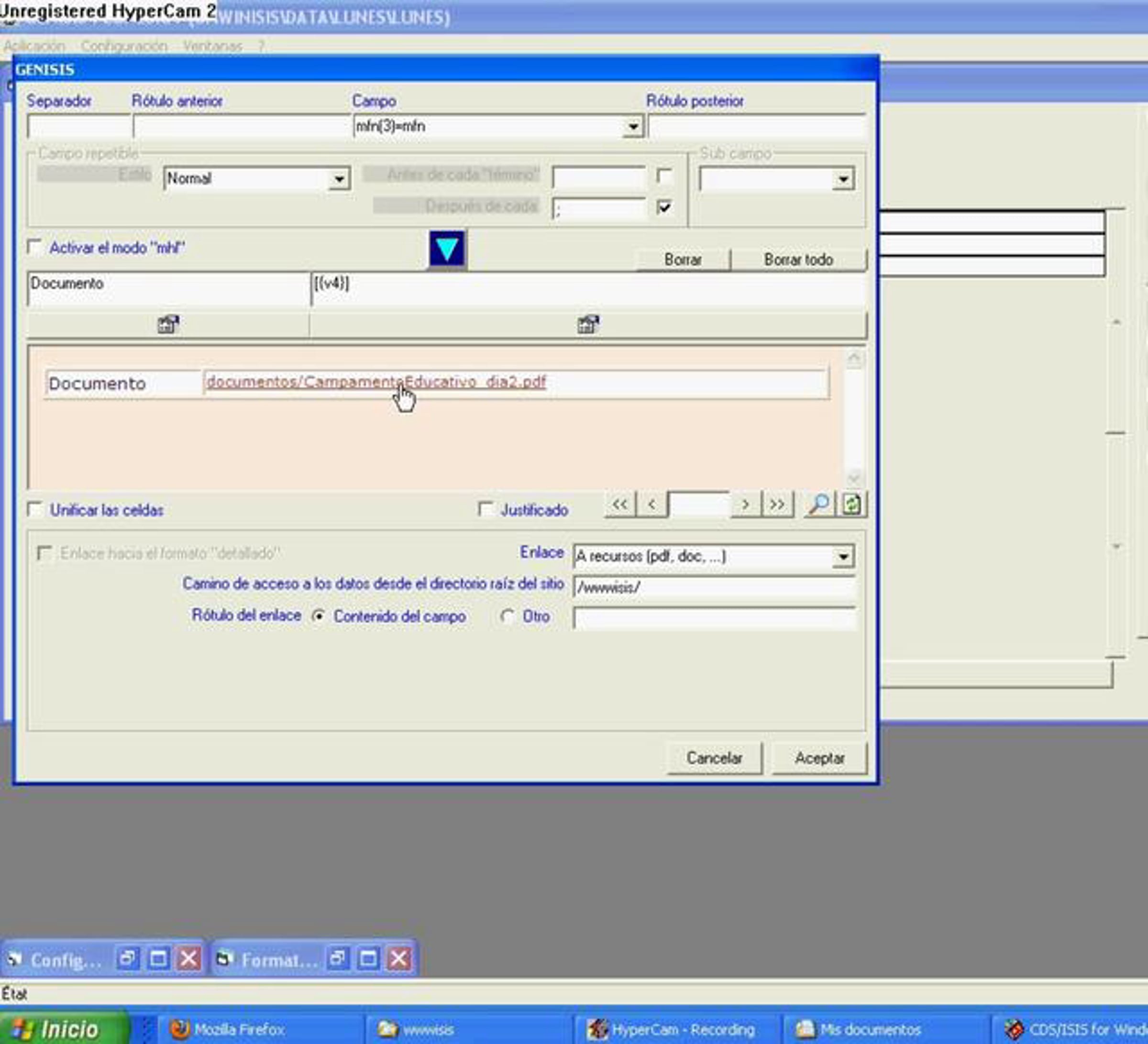Close the Config... minimized window

pyautogui.click(x=189, y=958)
